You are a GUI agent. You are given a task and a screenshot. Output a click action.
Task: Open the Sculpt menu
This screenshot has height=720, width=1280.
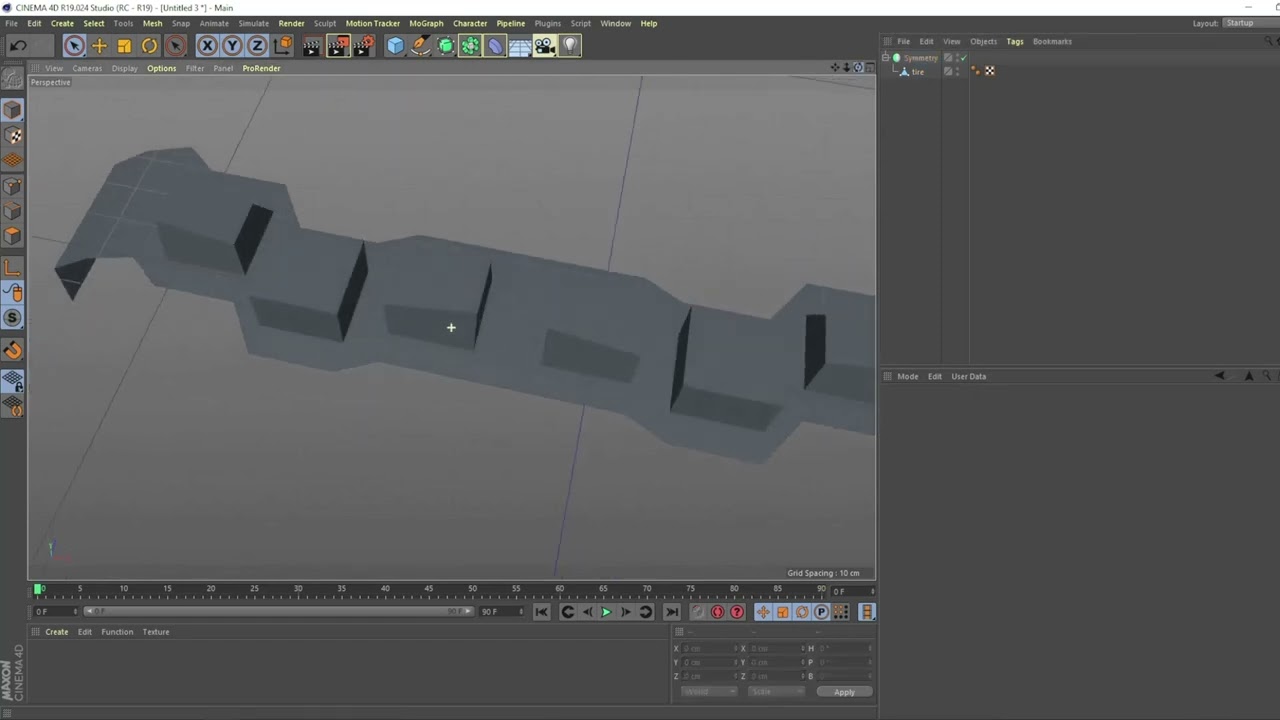coord(325,23)
